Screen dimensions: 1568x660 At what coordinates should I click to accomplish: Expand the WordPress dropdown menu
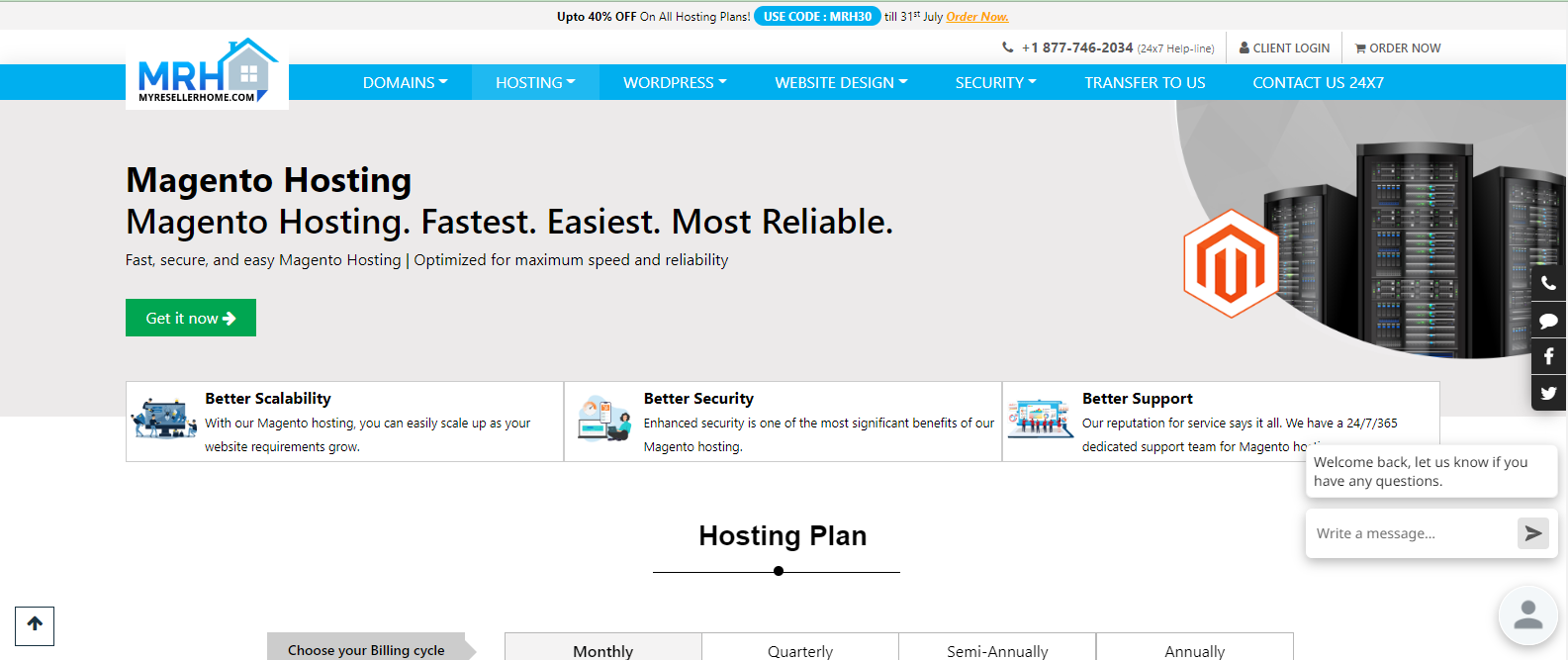[x=675, y=82]
